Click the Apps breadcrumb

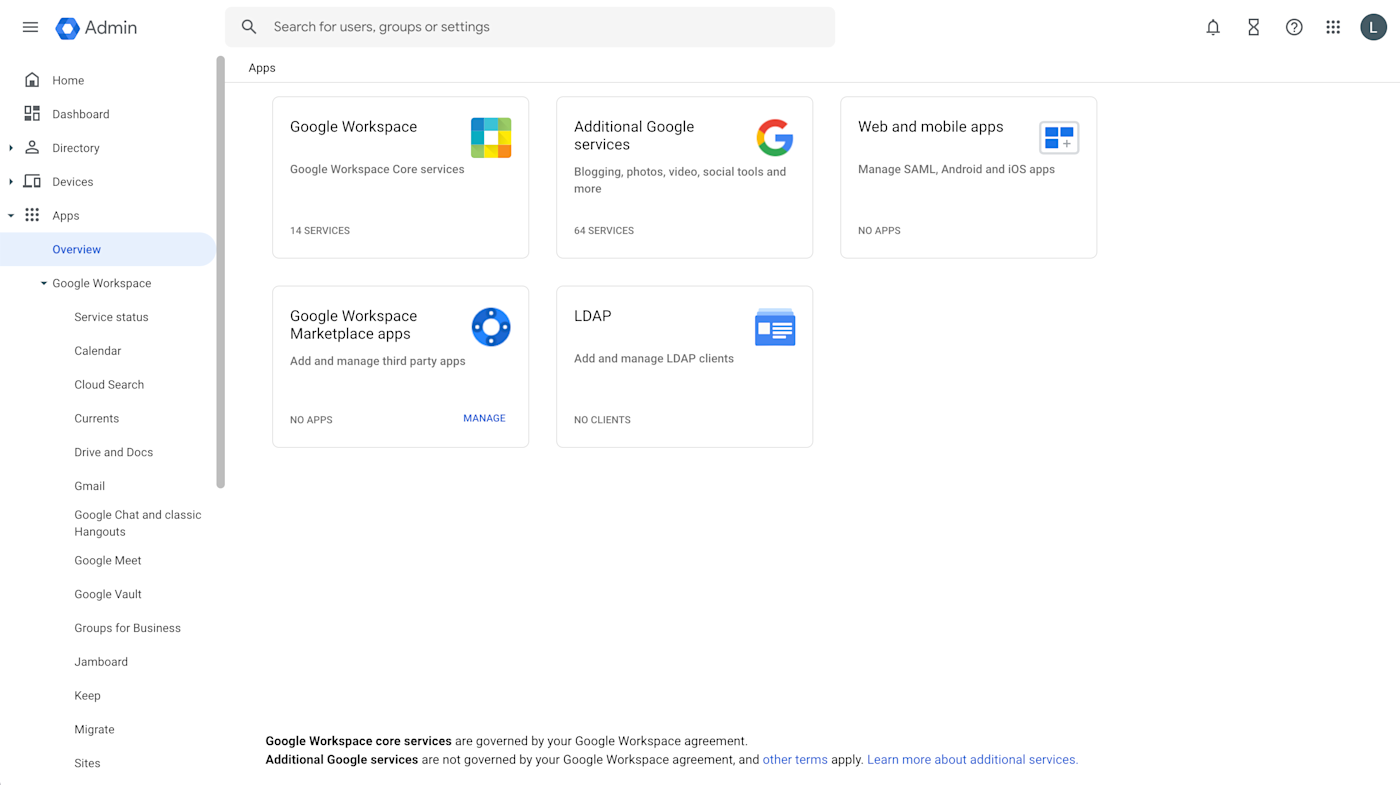click(262, 68)
